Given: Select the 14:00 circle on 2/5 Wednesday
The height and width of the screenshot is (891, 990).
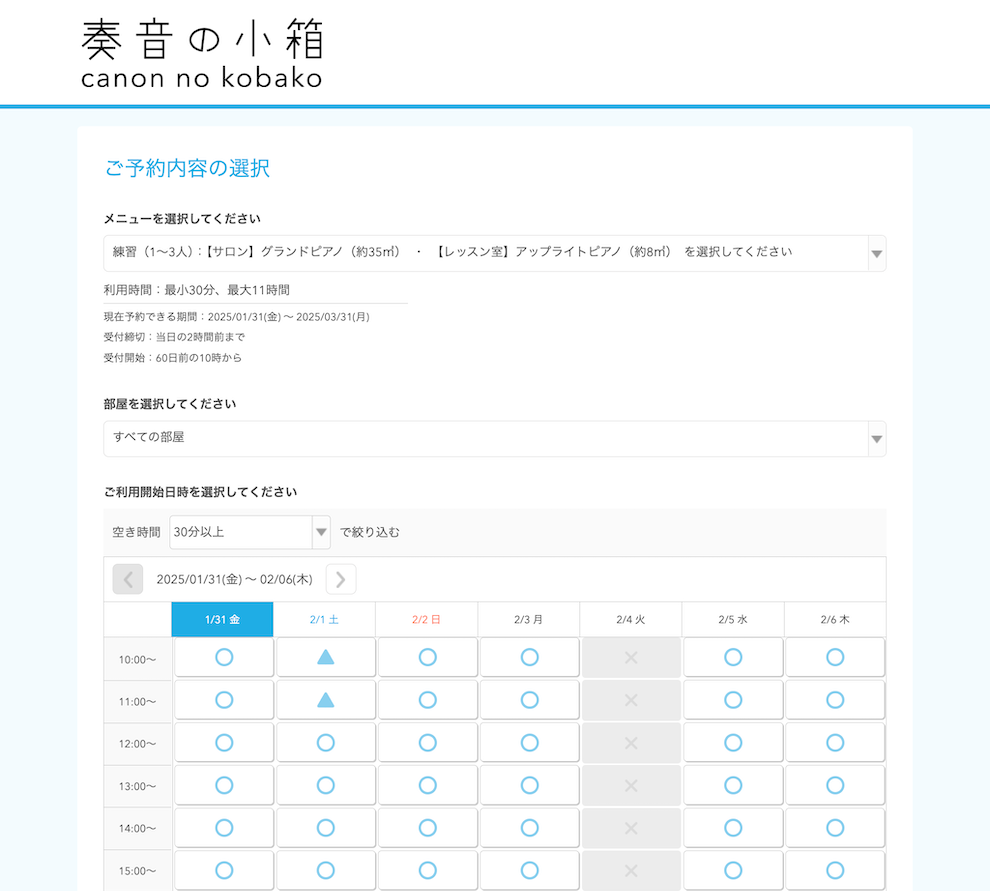Looking at the screenshot, I should (733, 827).
